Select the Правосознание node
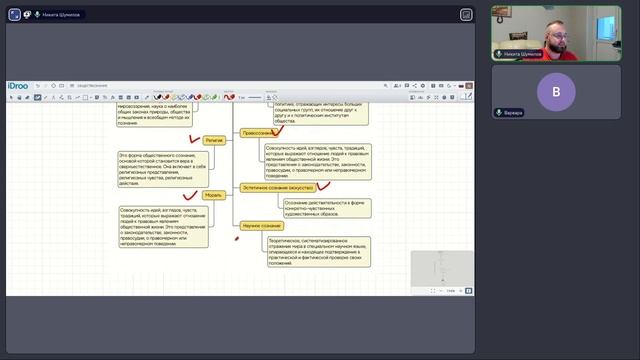This screenshot has width=640, height=360. [x=259, y=133]
